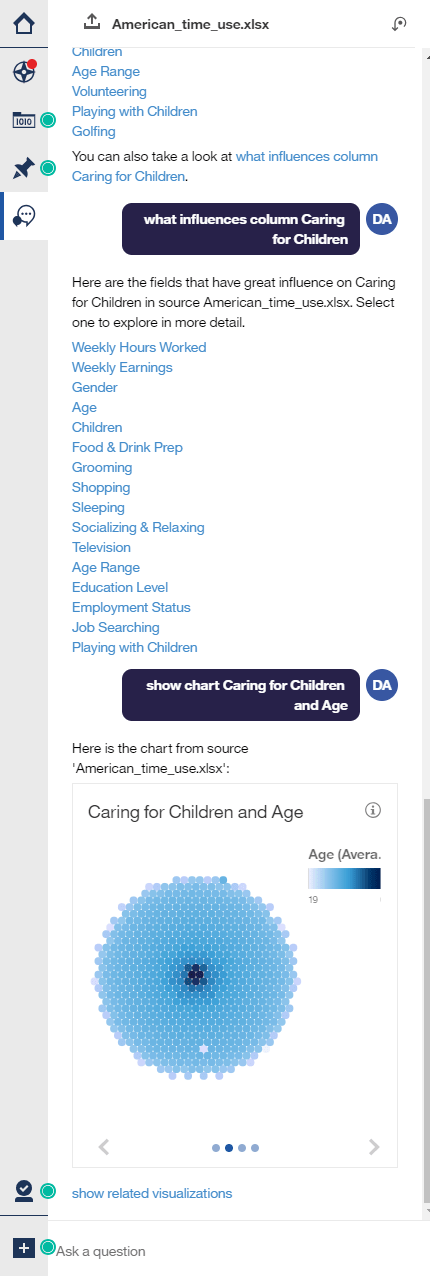Select the fourth chart pagination dot
The width and height of the screenshot is (430, 1276).
click(x=255, y=1148)
